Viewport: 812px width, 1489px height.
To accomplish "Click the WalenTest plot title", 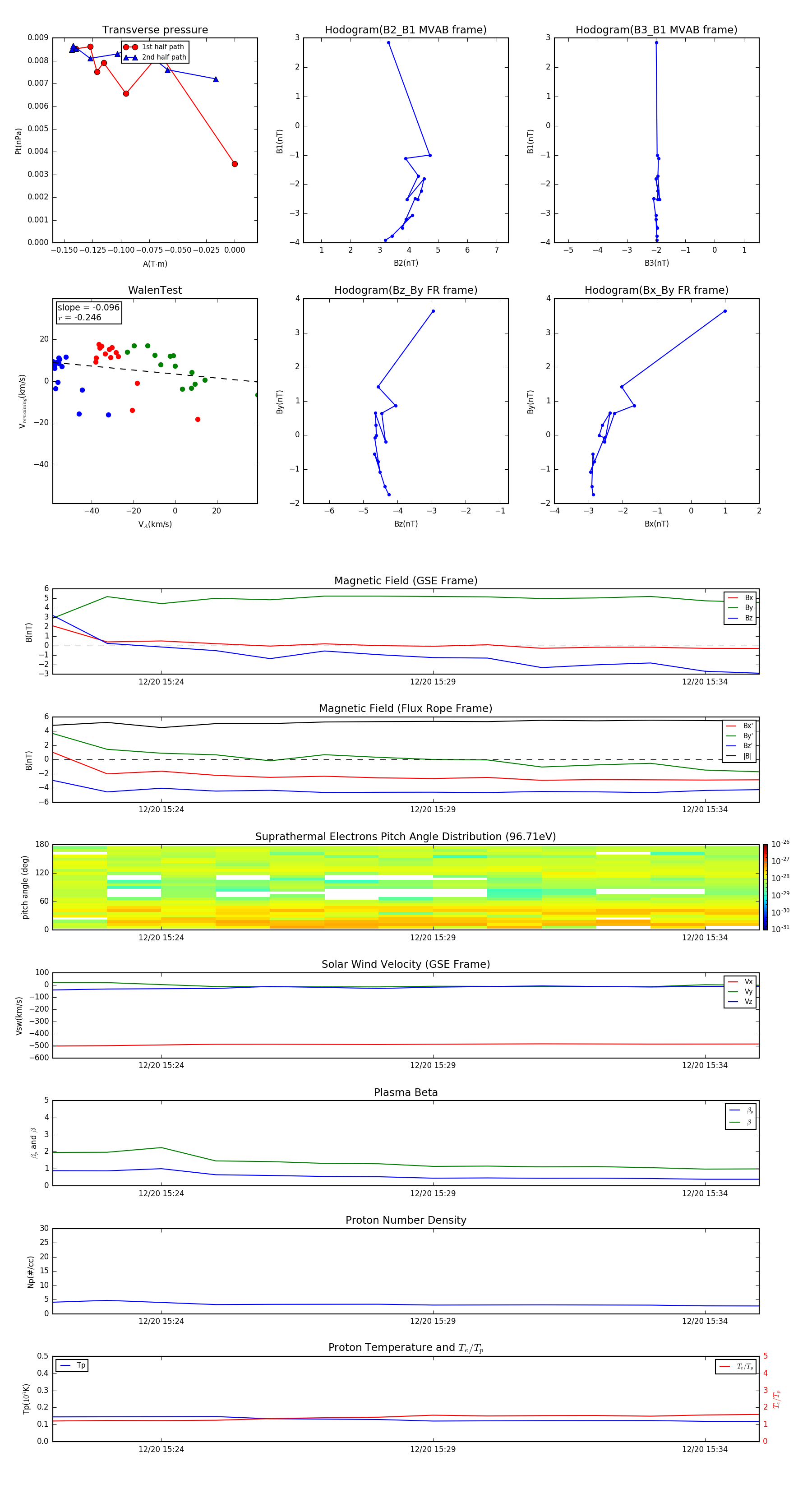I will 155,290.
